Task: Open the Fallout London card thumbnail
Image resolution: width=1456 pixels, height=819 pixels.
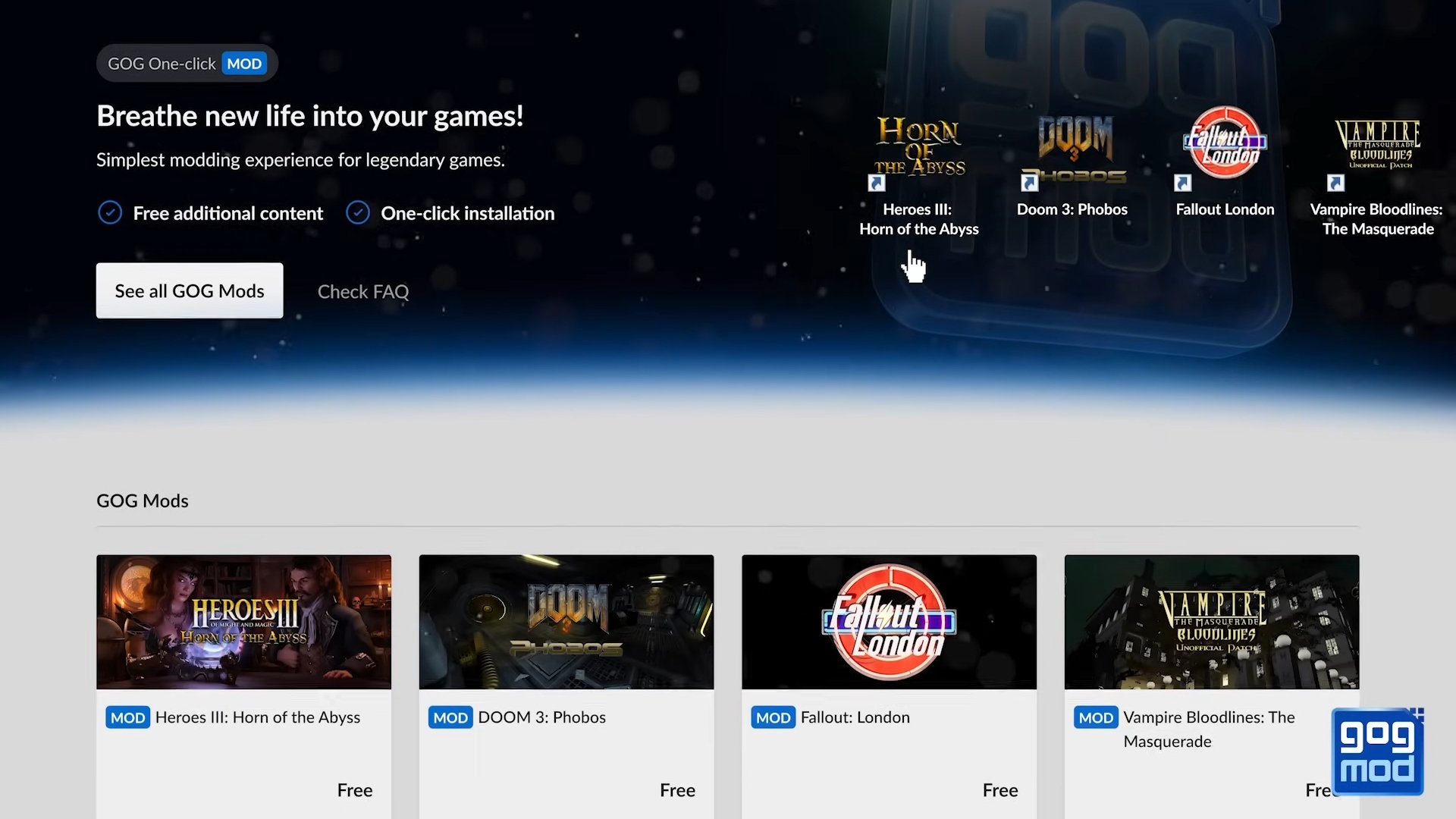Action: pos(889,622)
